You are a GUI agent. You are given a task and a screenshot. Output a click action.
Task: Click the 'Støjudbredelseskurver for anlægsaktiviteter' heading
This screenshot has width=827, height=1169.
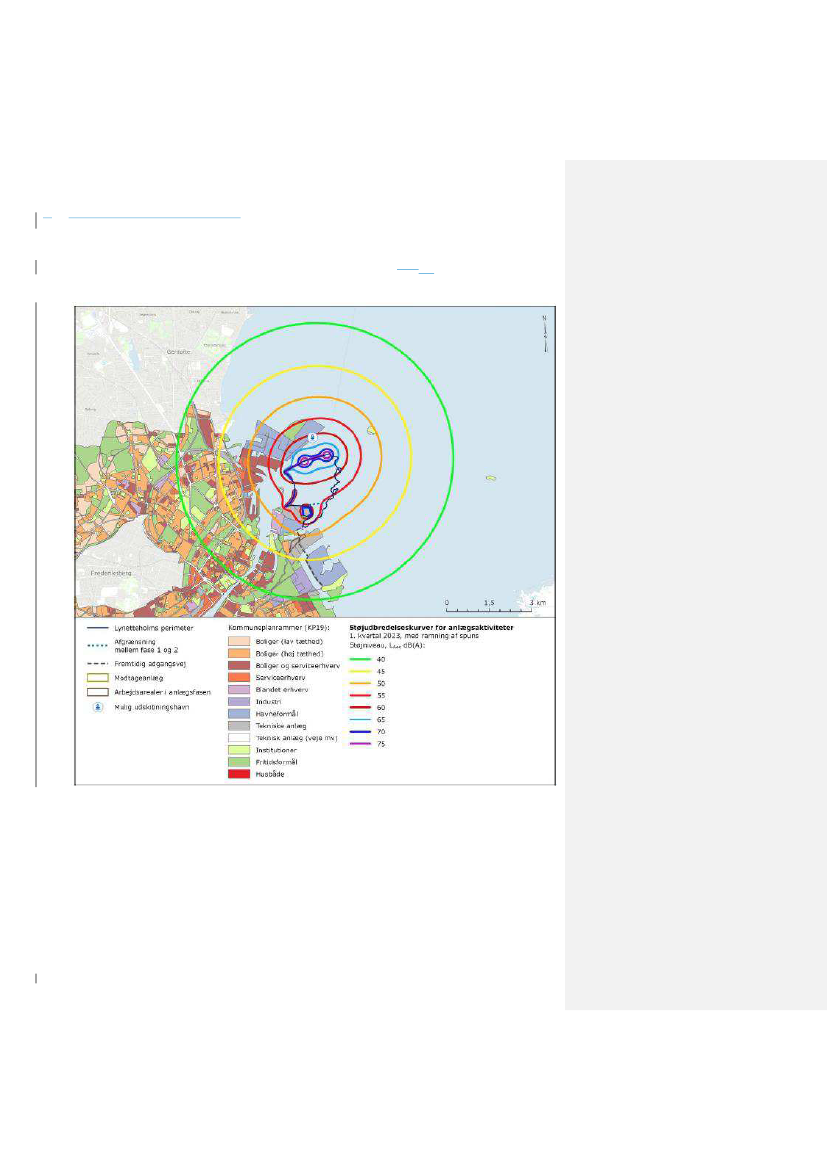pyautogui.click(x=431, y=628)
